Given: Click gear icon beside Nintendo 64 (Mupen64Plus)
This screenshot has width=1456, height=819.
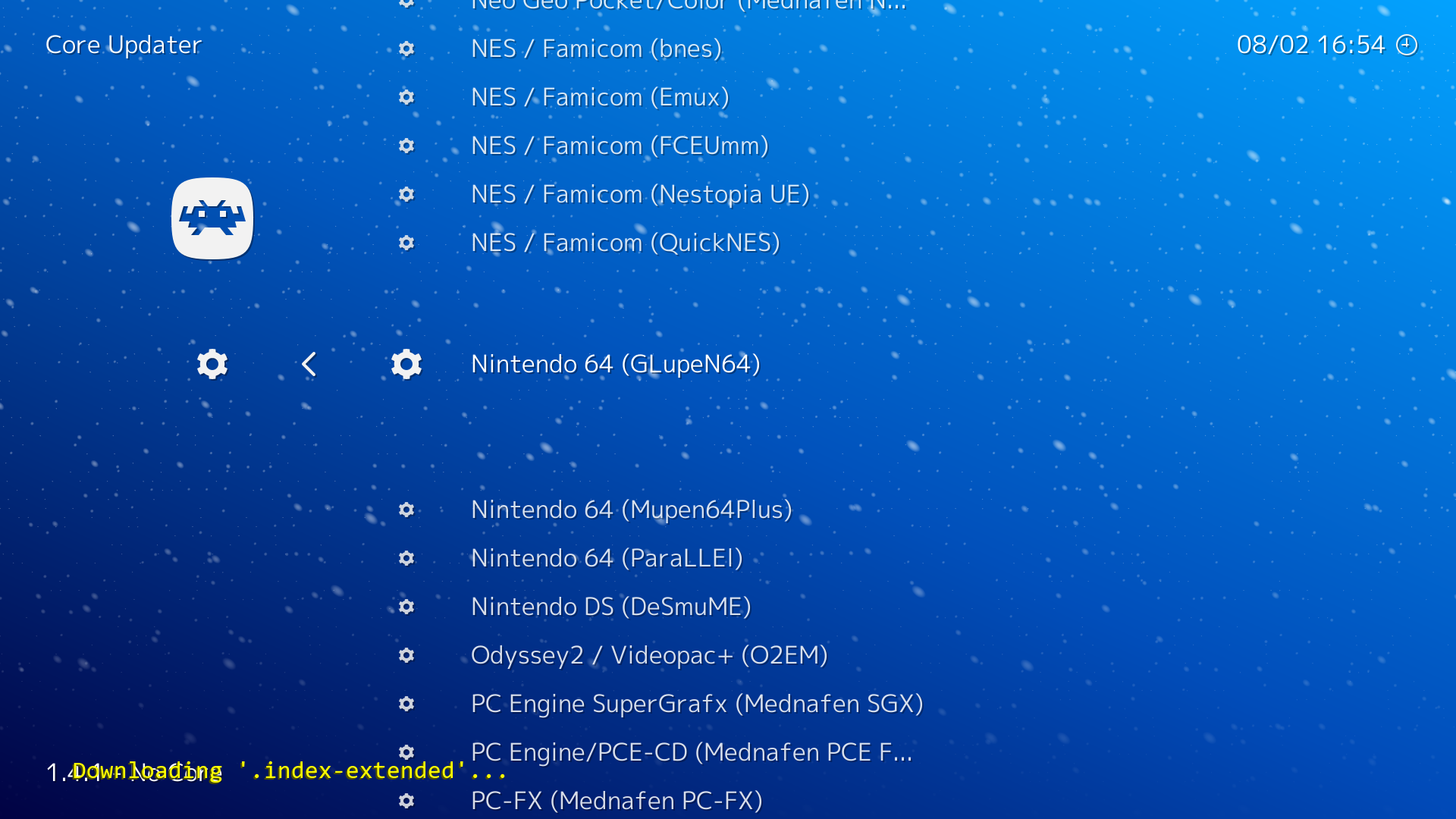Looking at the screenshot, I should [x=406, y=510].
